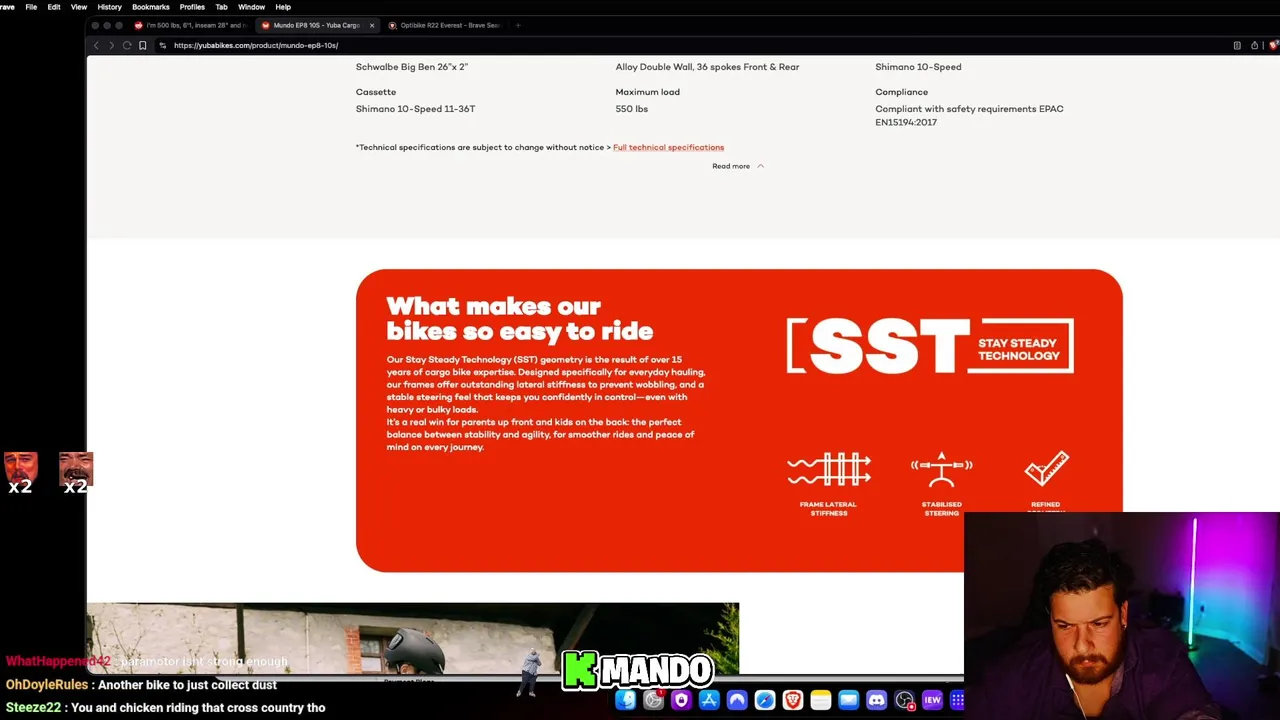Open the Window menu
This screenshot has height=720, width=1280.
click(x=251, y=7)
